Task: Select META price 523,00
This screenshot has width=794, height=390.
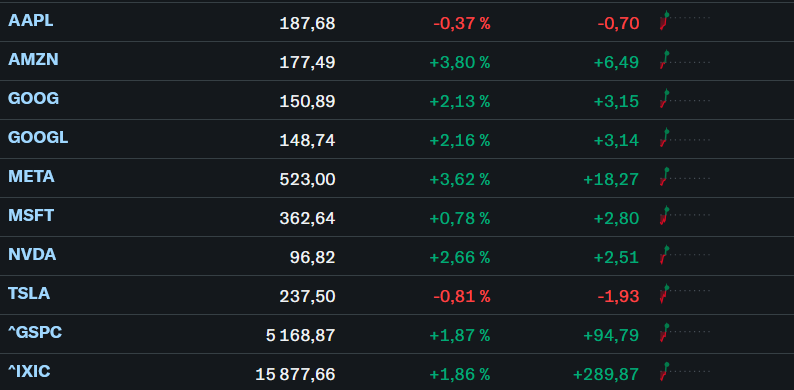Action: click(307, 179)
